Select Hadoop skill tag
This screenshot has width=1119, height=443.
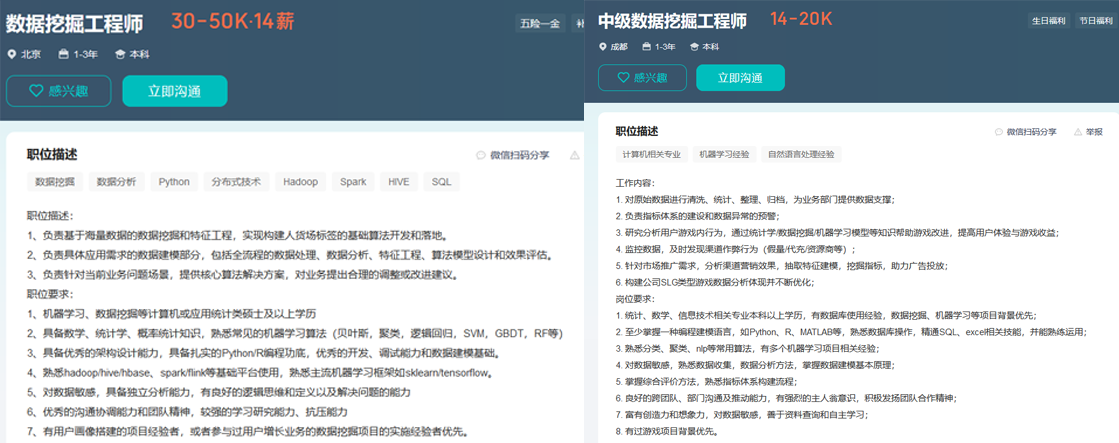[300, 182]
